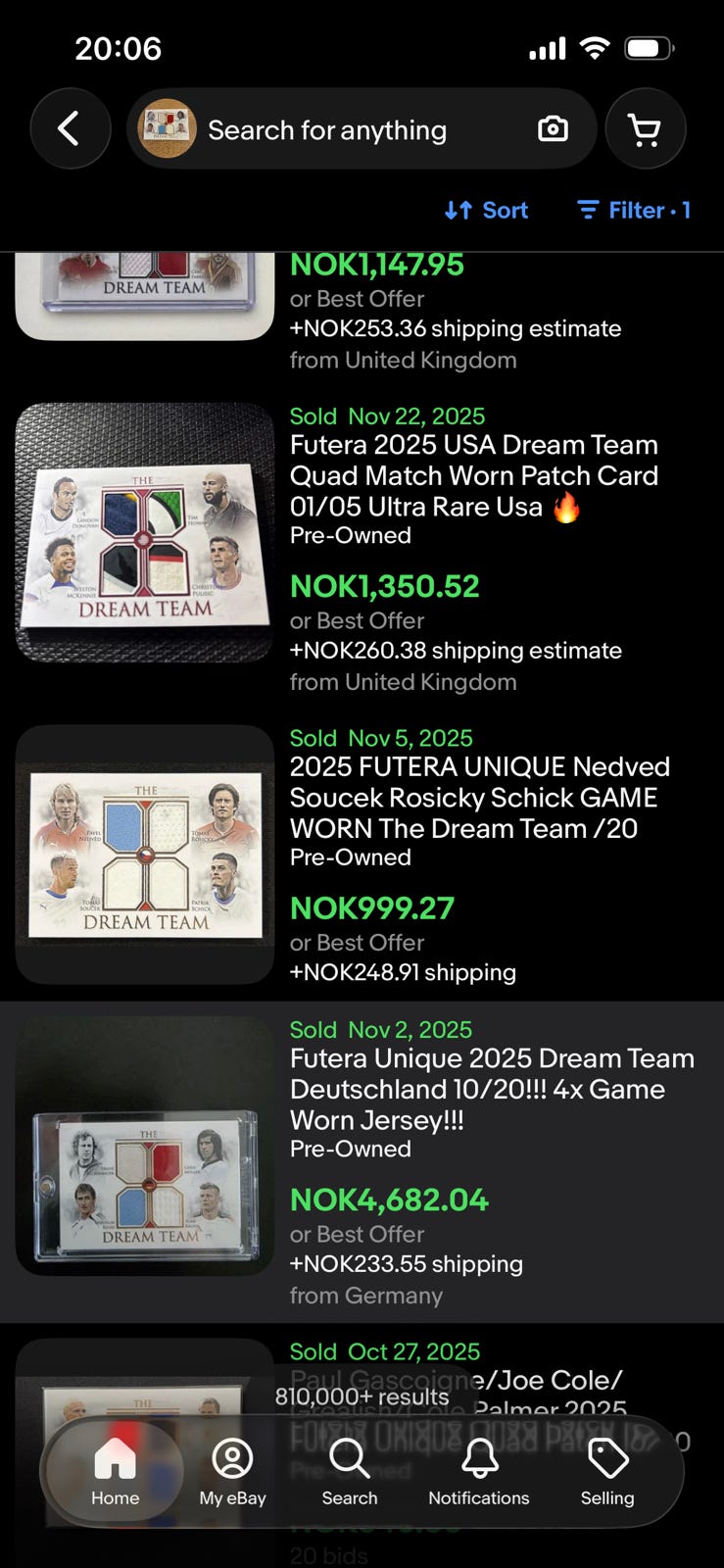
Task: Open Notifications bell
Action: [x=479, y=1472]
